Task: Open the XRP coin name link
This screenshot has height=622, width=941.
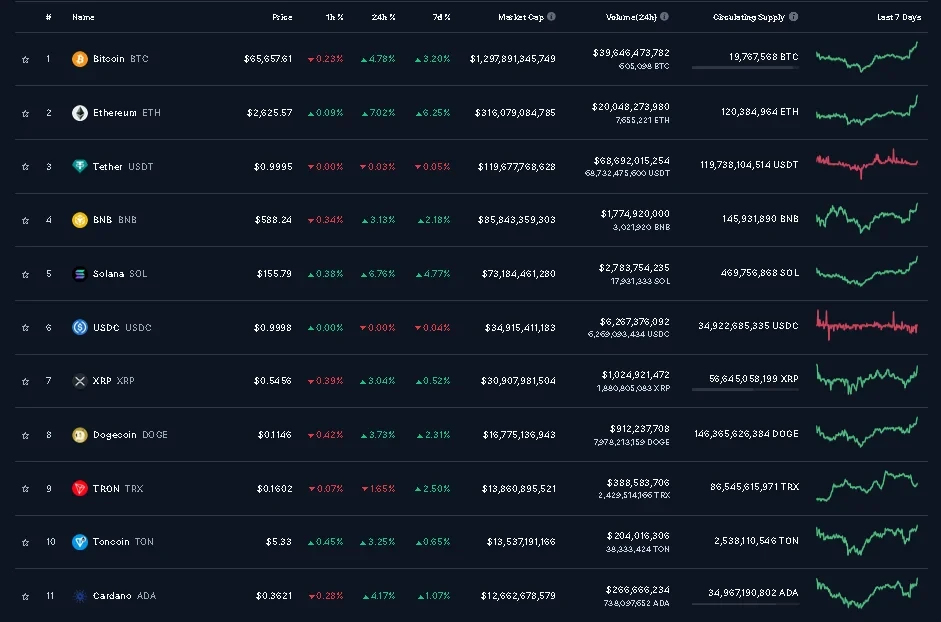Action: [x=104, y=381]
